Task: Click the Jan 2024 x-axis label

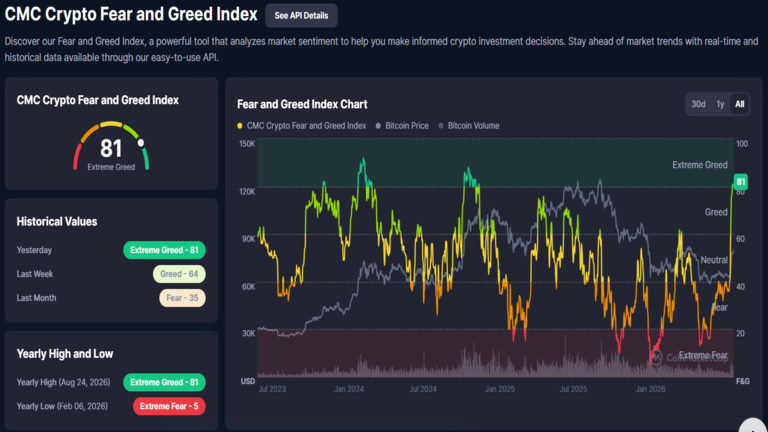Action: [349, 389]
